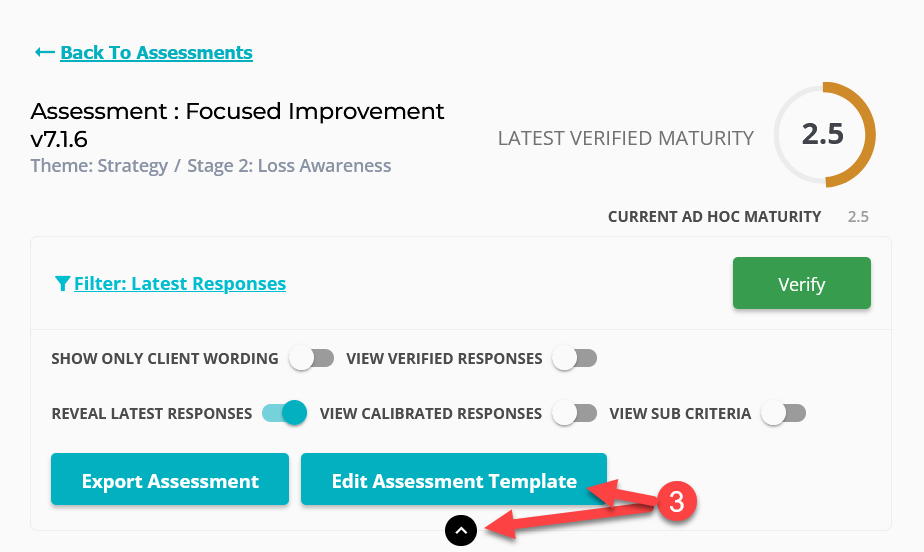The height and width of the screenshot is (552, 924).
Task: Collapse the panel with the black chevron-up icon
Action: tap(461, 530)
